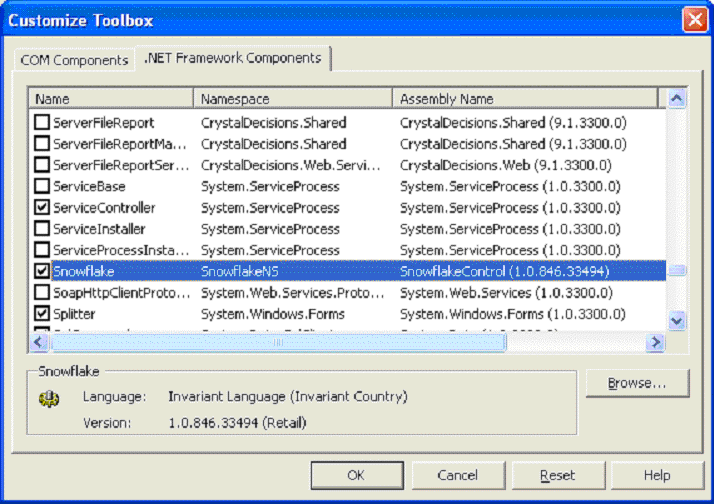714x504 pixels.
Task: Select the ServiceController row name
Action: [x=104, y=208]
